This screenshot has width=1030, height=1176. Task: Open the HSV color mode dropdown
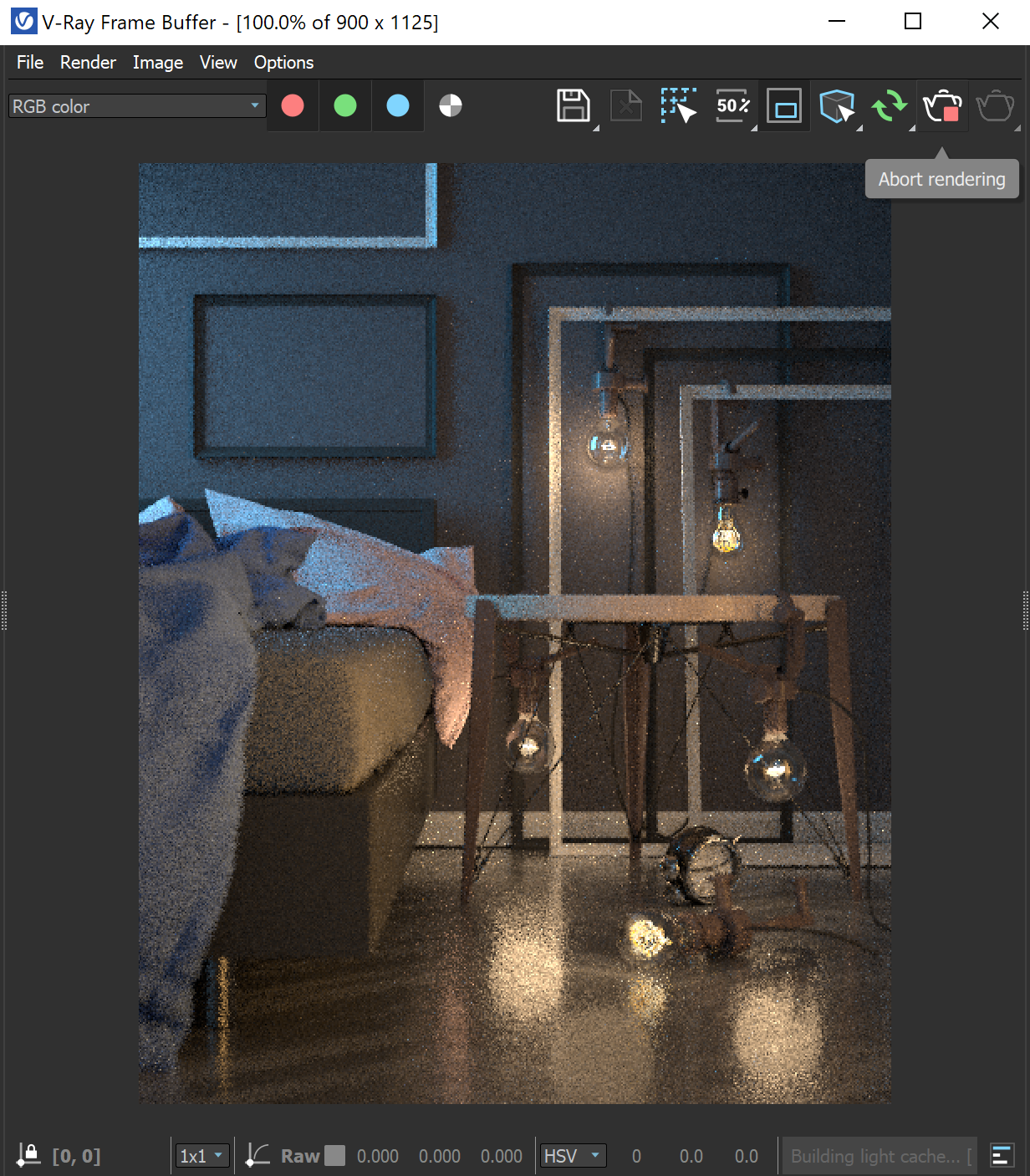[x=573, y=1155]
